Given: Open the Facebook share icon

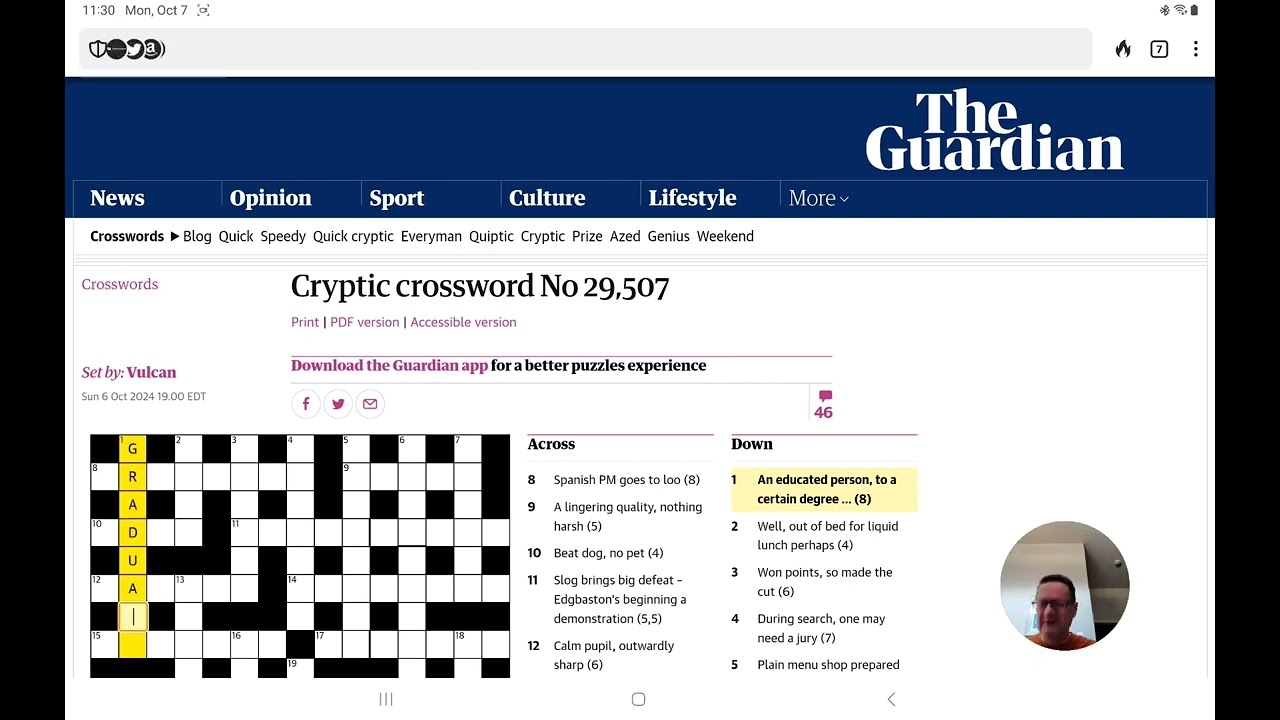Looking at the screenshot, I should point(306,403).
